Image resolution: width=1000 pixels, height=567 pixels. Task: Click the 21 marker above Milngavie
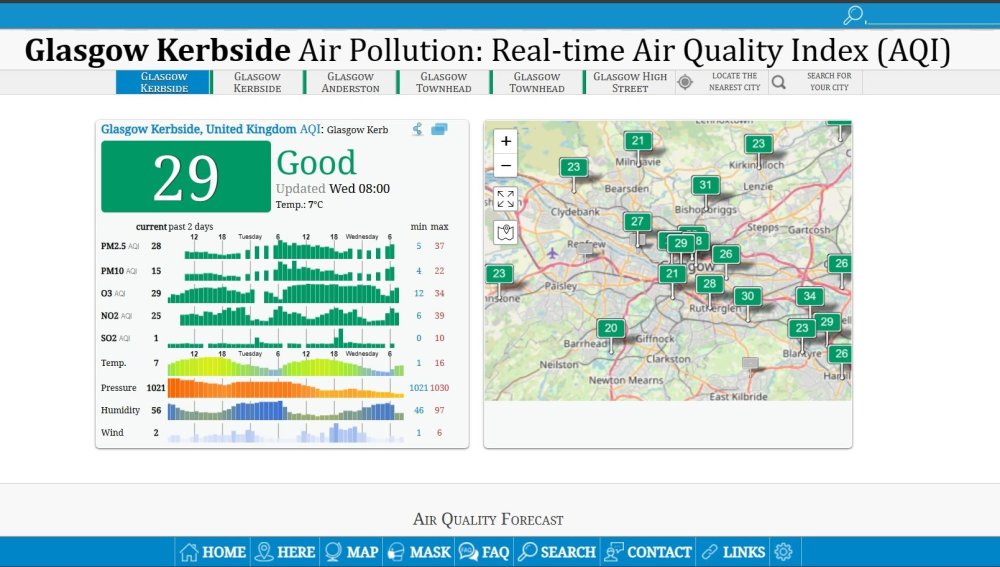click(x=638, y=141)
